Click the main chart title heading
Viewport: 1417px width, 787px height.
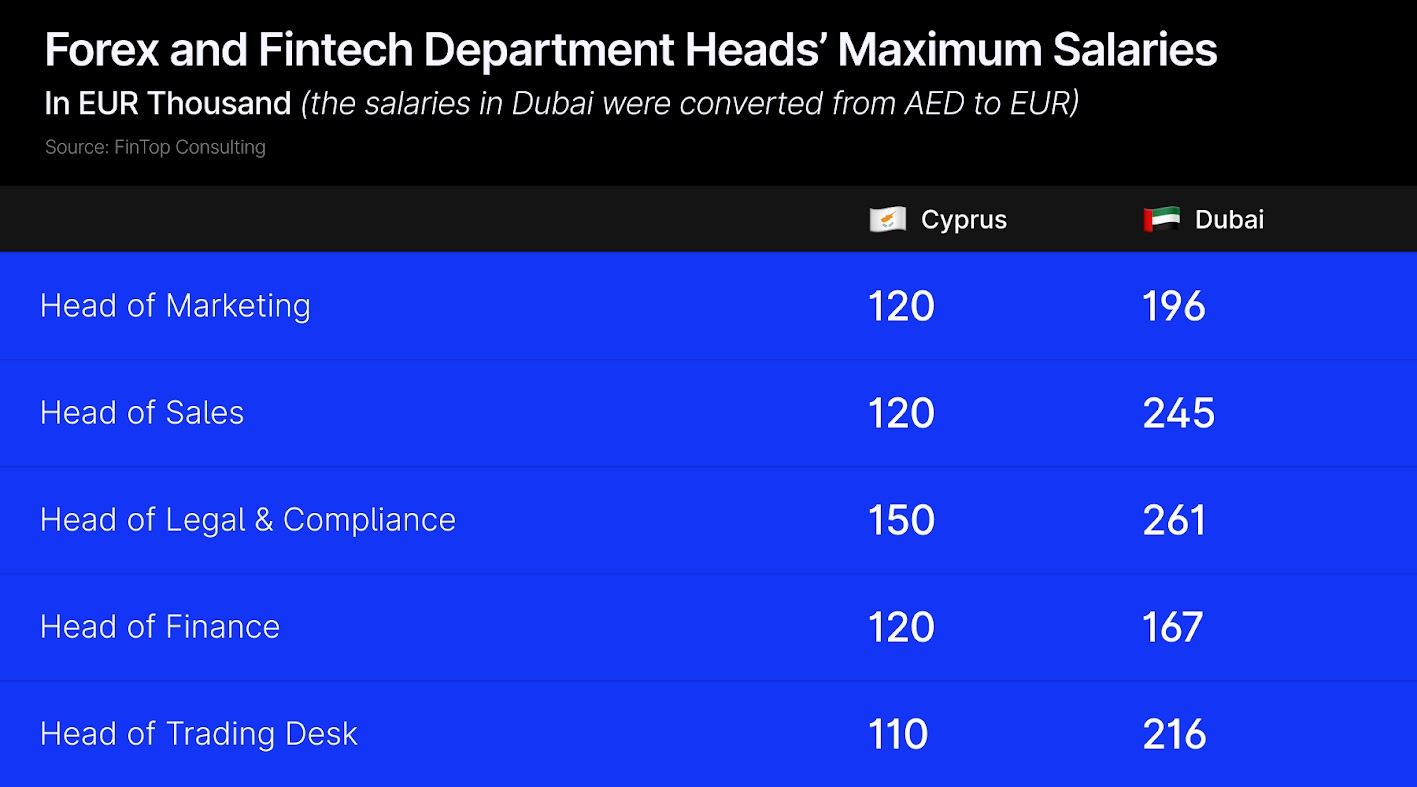631,50
